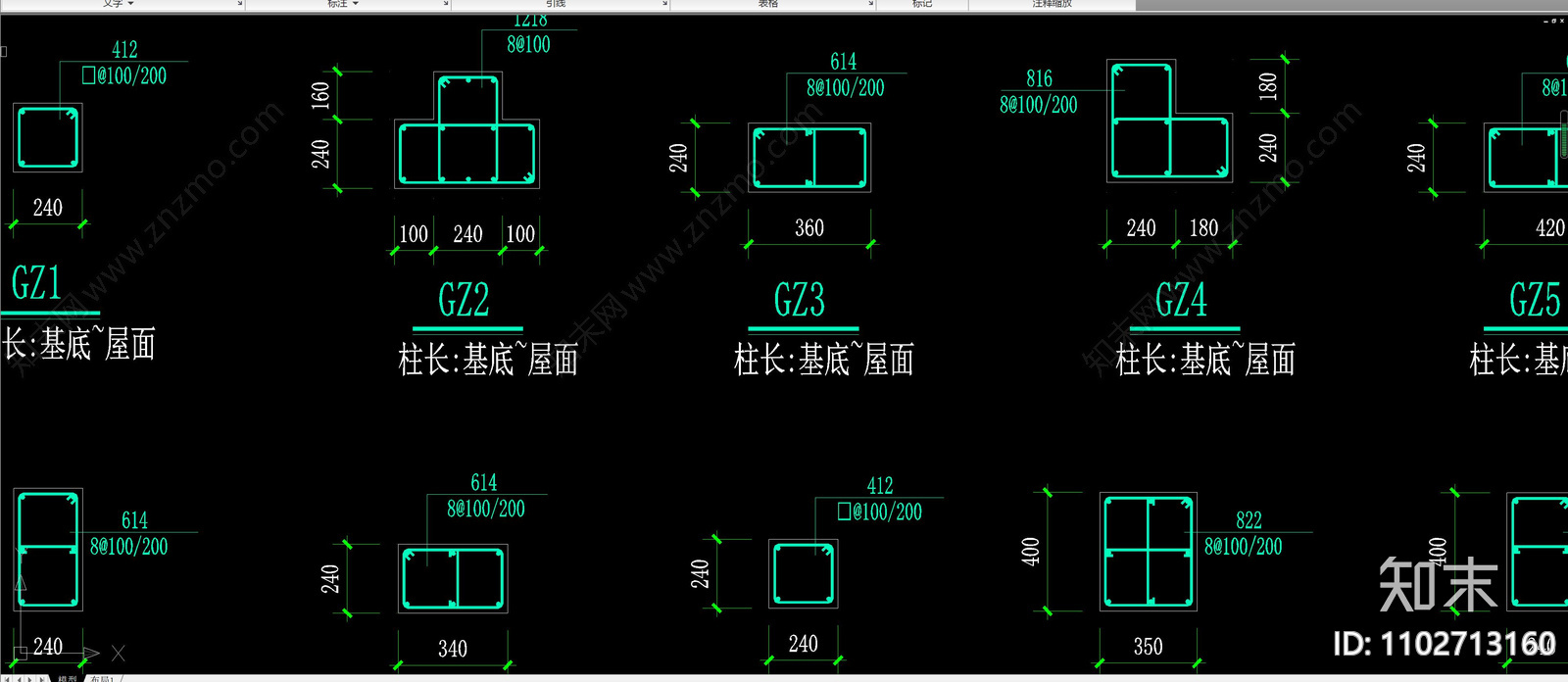Jump to the last layout tab arrow
The image size is (1568, 682).
pyautogui.click(x=42, y=678)
